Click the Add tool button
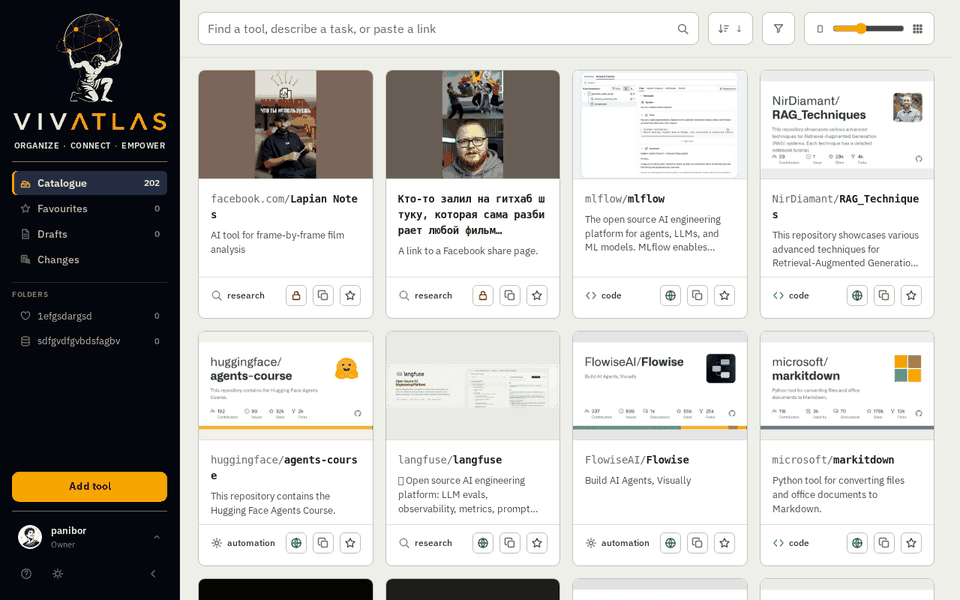 tap(89, 486)
